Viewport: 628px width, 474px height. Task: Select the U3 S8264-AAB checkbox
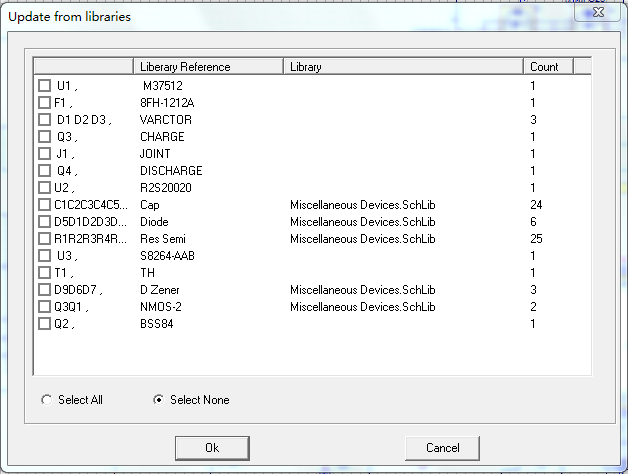point(44,256)
